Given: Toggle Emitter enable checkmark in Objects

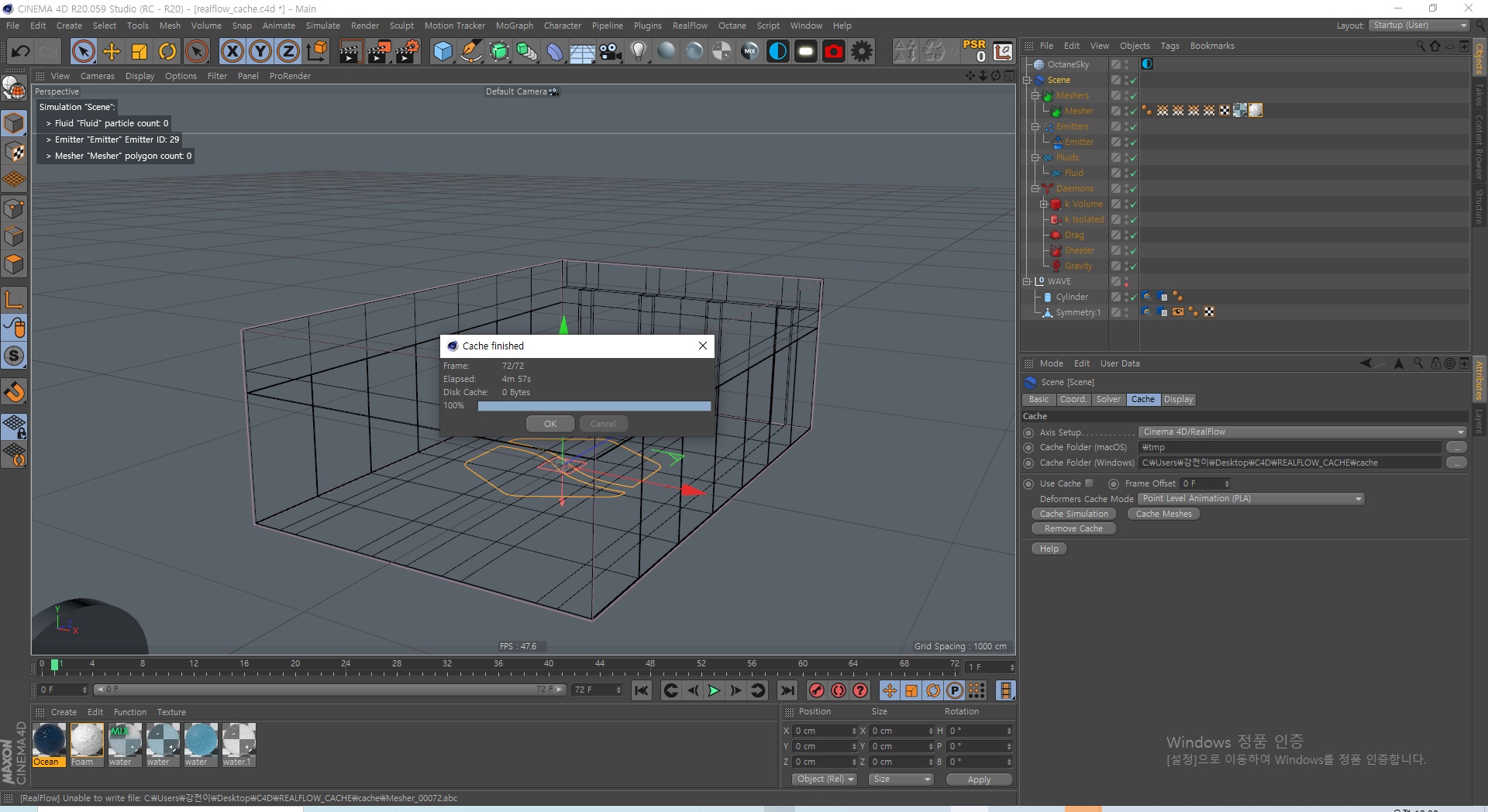Looking at the screenshot, I should pyautogui.click(x=1133, y=142).
